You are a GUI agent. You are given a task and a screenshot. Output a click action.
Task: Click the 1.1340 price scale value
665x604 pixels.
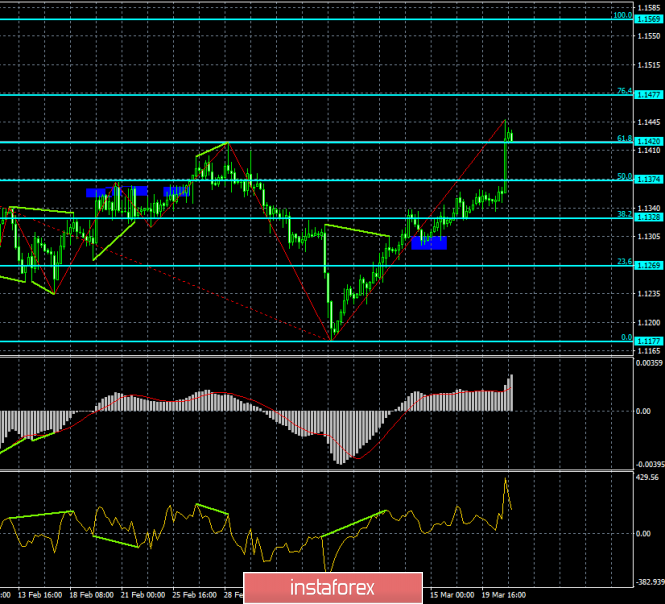(649, 208)
